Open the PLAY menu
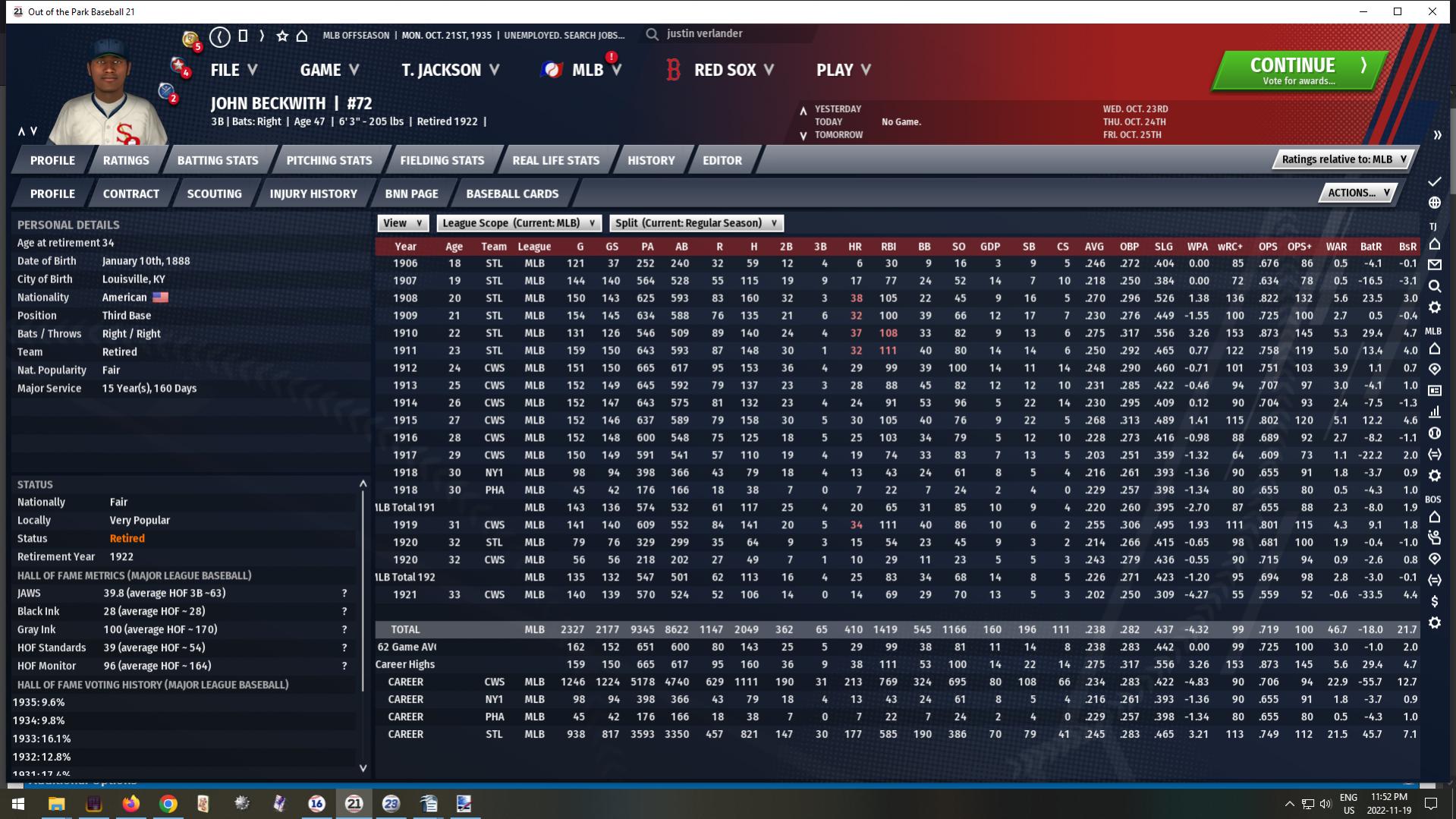The image size is (1456, 819). tap(844, 70)
